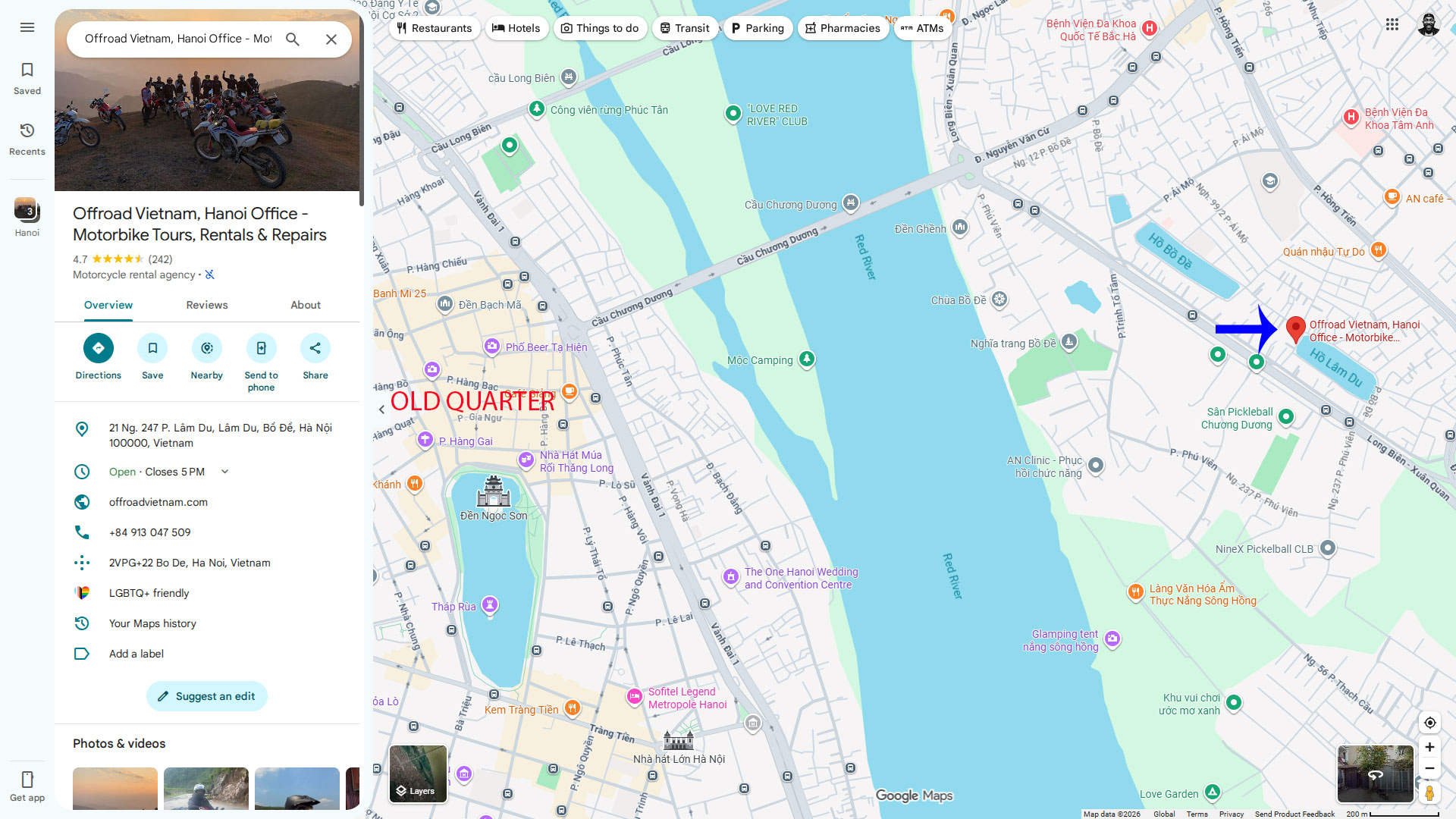This screenshot has width=1456, height=819.
Task: Click into the search input field
Action: (178, 39)
